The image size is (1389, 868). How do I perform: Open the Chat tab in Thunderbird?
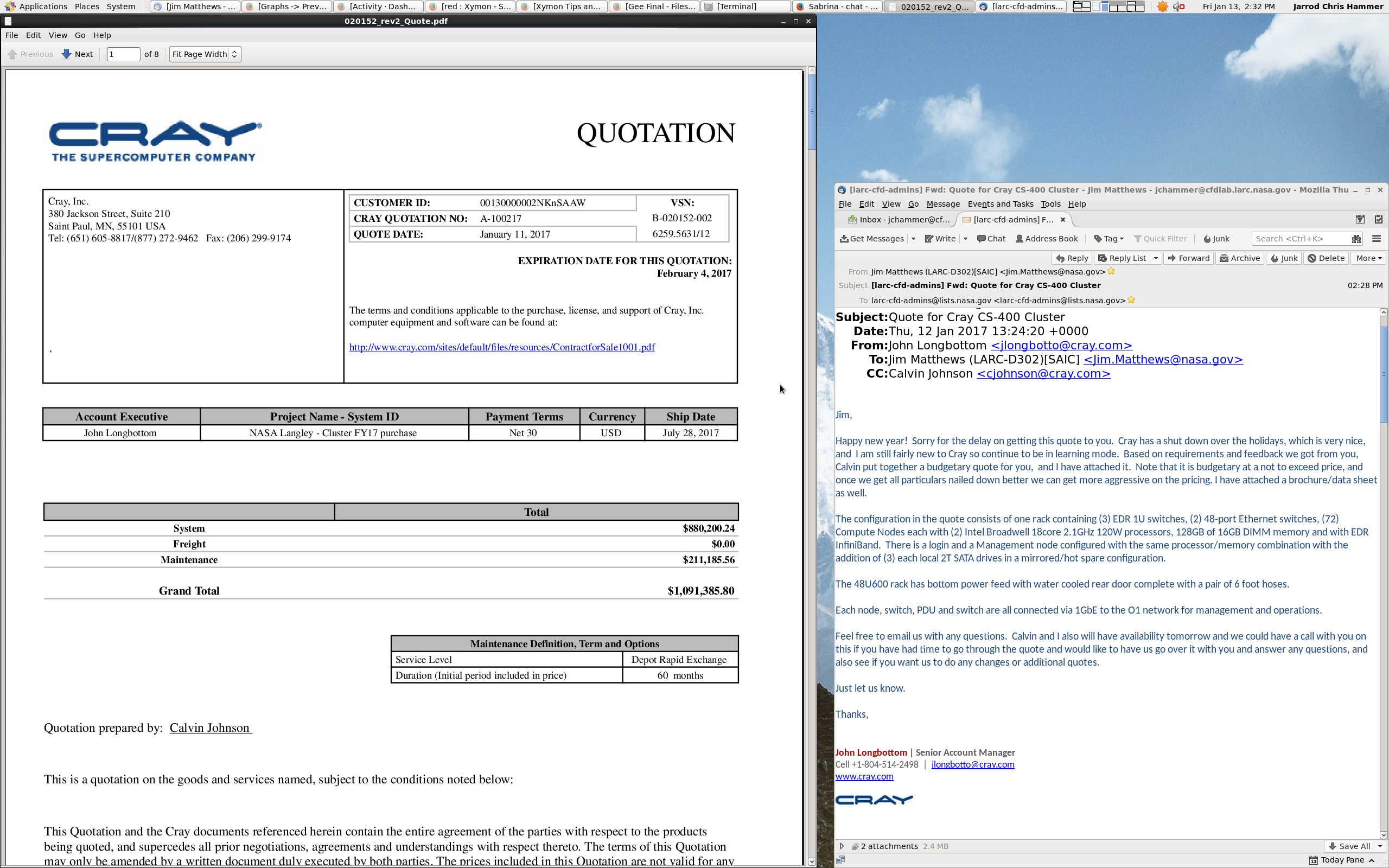click(x=991, y=239)
